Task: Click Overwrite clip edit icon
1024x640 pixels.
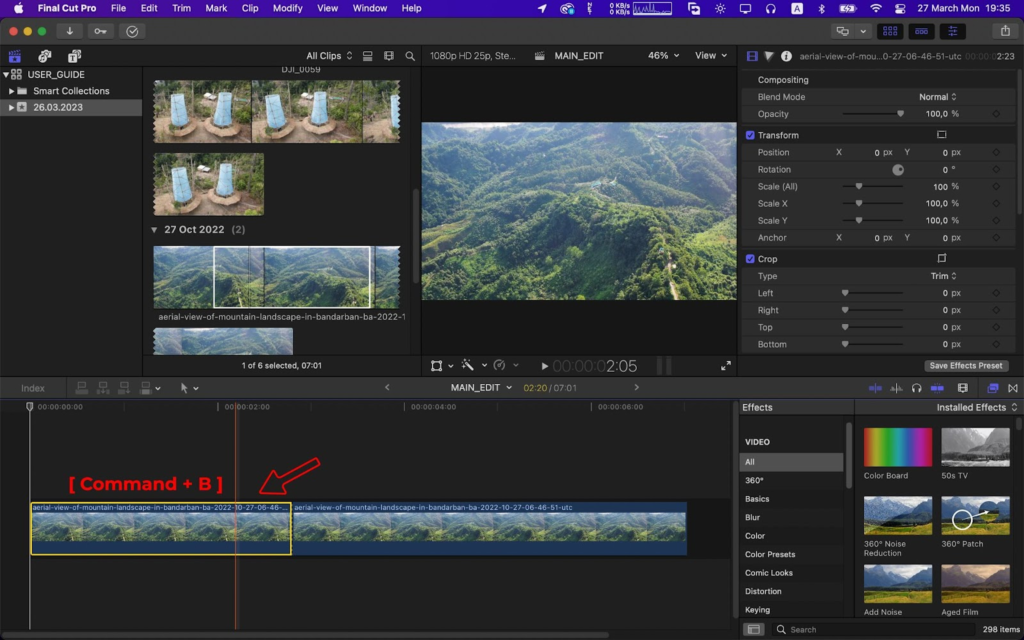Action: pyautogui.click(x=146, y=388)
